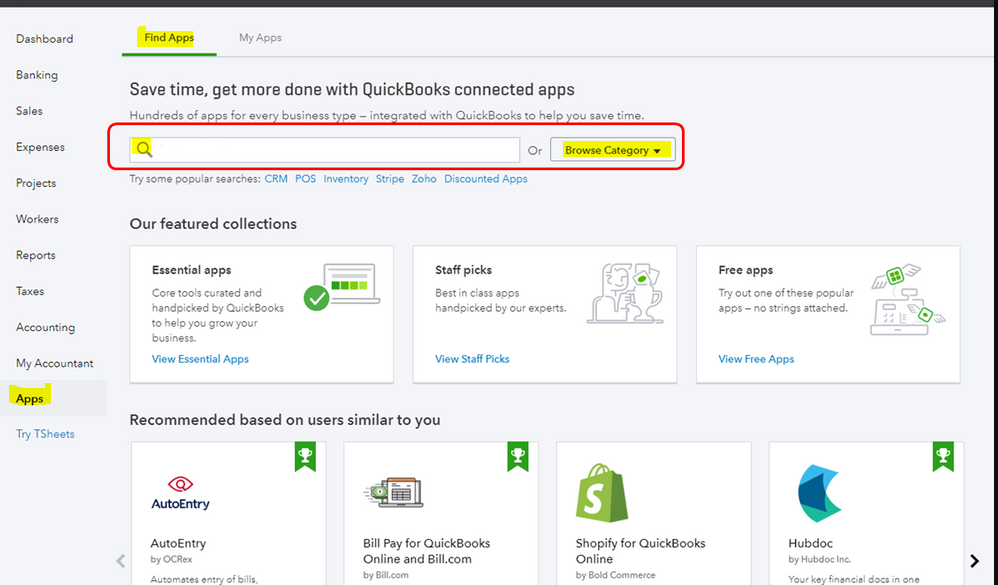
Task: Click the Bill Pay app icon
Action: [x=393, y=492]
